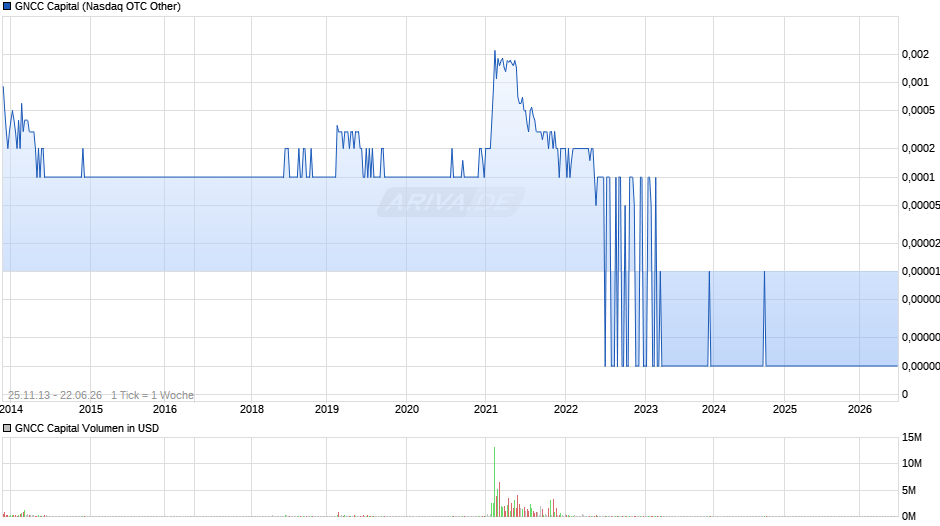
Task: Click the 0,002 price axis label
Action: point(915,55)
